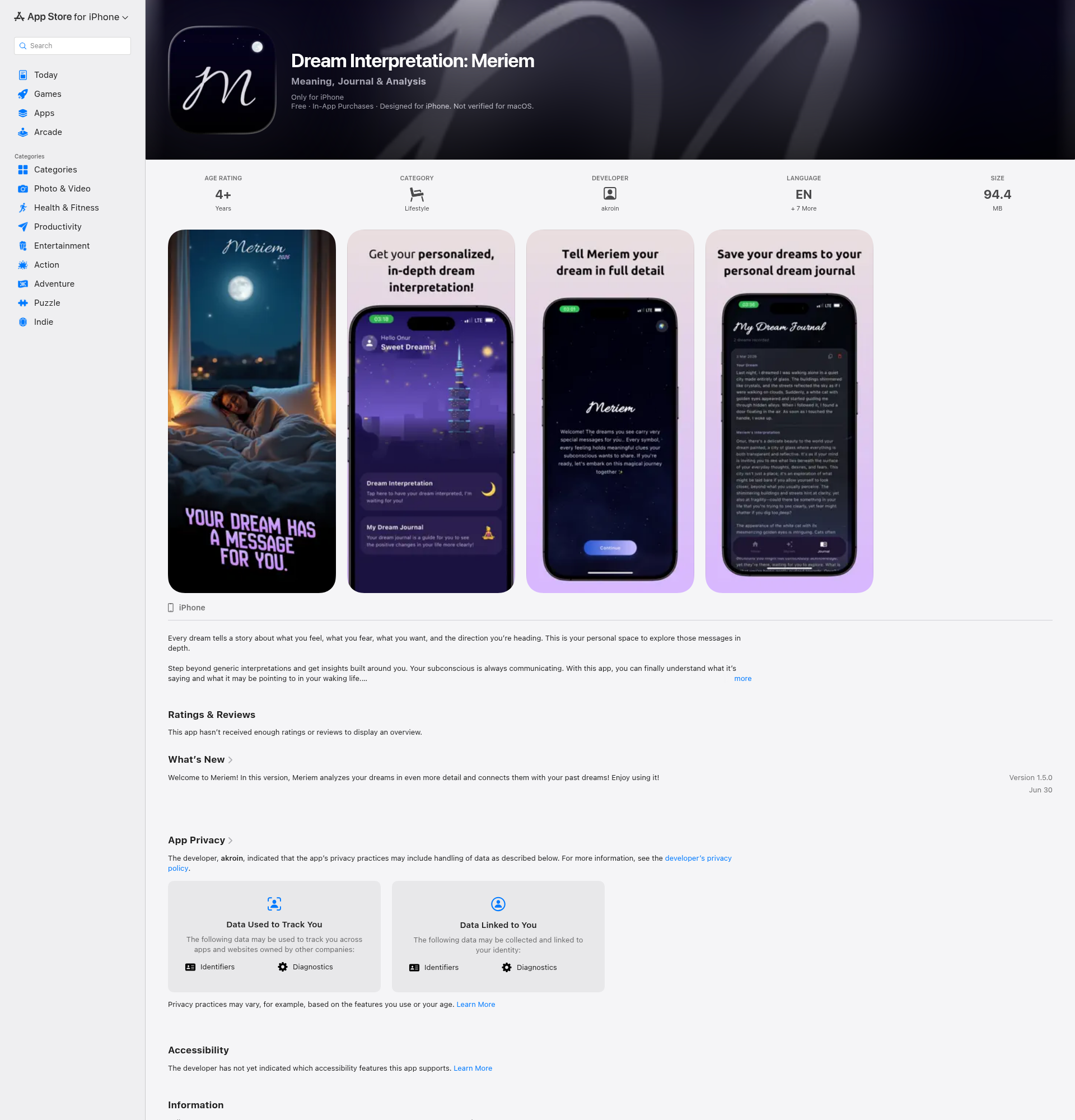
Task: Click the iPhone device icon below screenshots
Action: [171, 608]
